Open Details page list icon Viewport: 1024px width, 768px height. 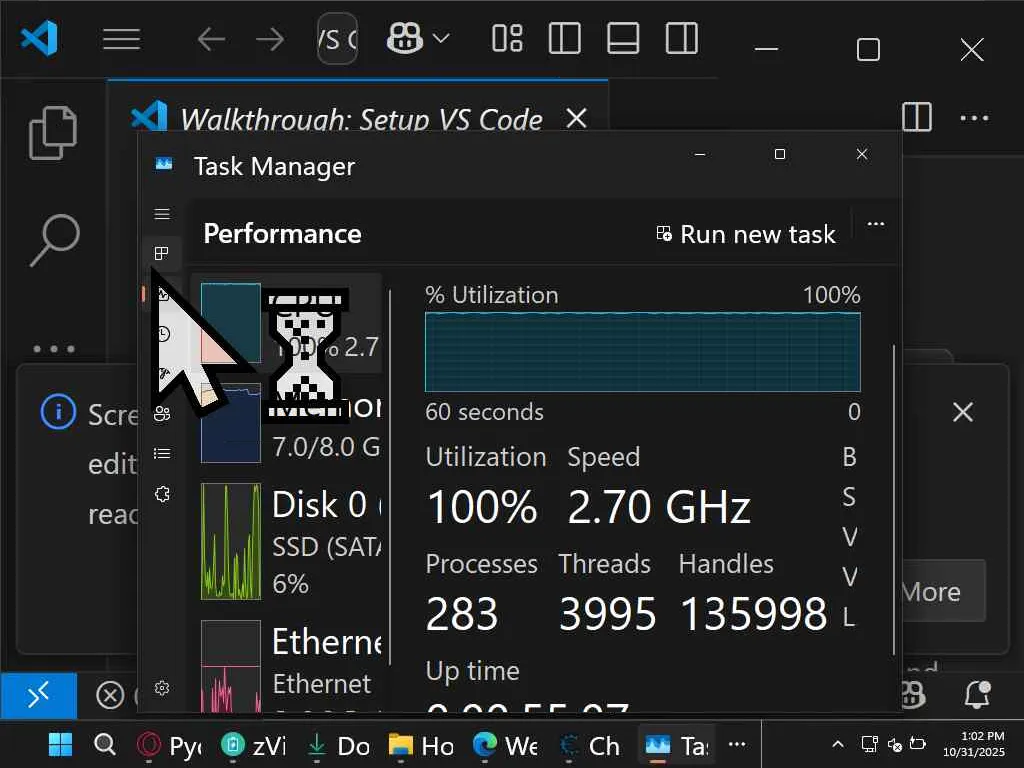click(x=162, y=454)
